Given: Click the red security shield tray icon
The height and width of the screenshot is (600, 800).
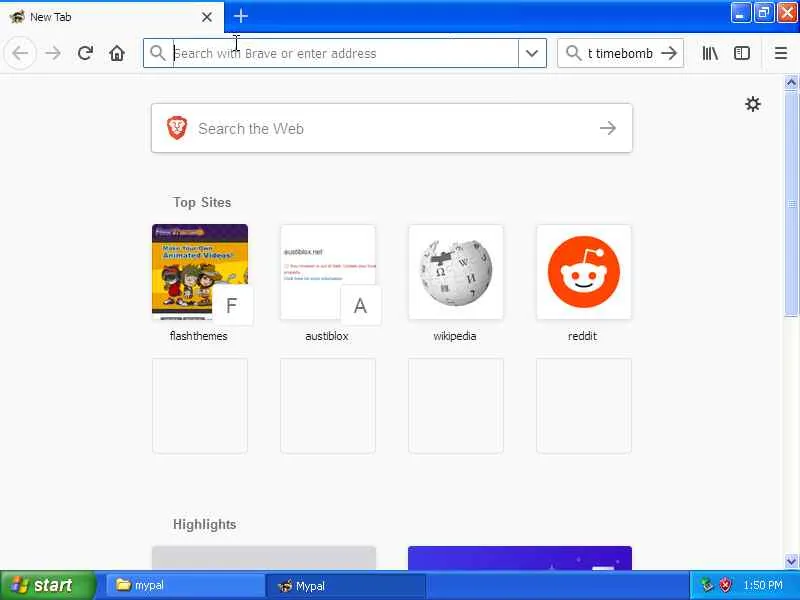Looking at the screenshot, I should pos(725,585).
